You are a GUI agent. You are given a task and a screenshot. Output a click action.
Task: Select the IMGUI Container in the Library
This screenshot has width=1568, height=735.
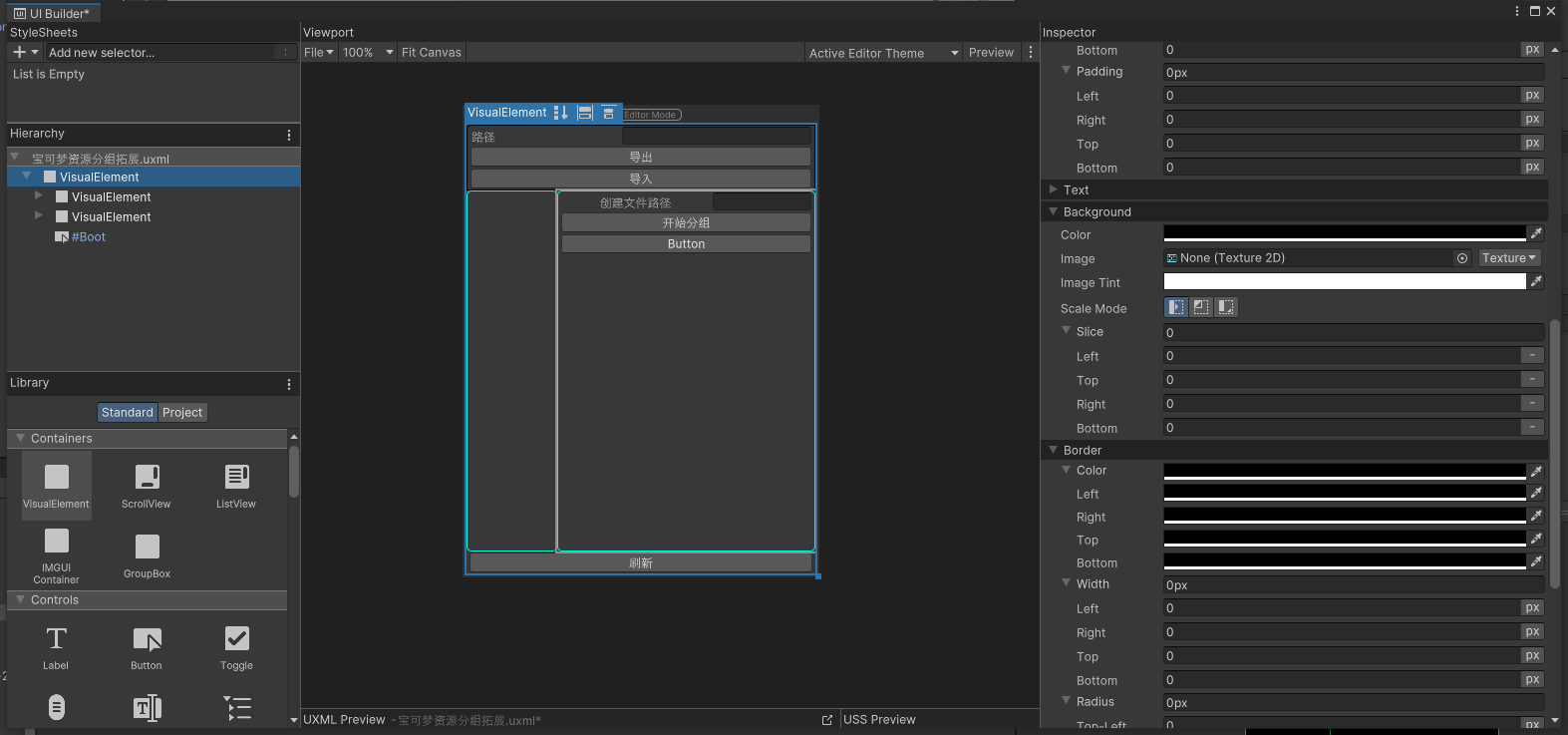tap(57, 555)
